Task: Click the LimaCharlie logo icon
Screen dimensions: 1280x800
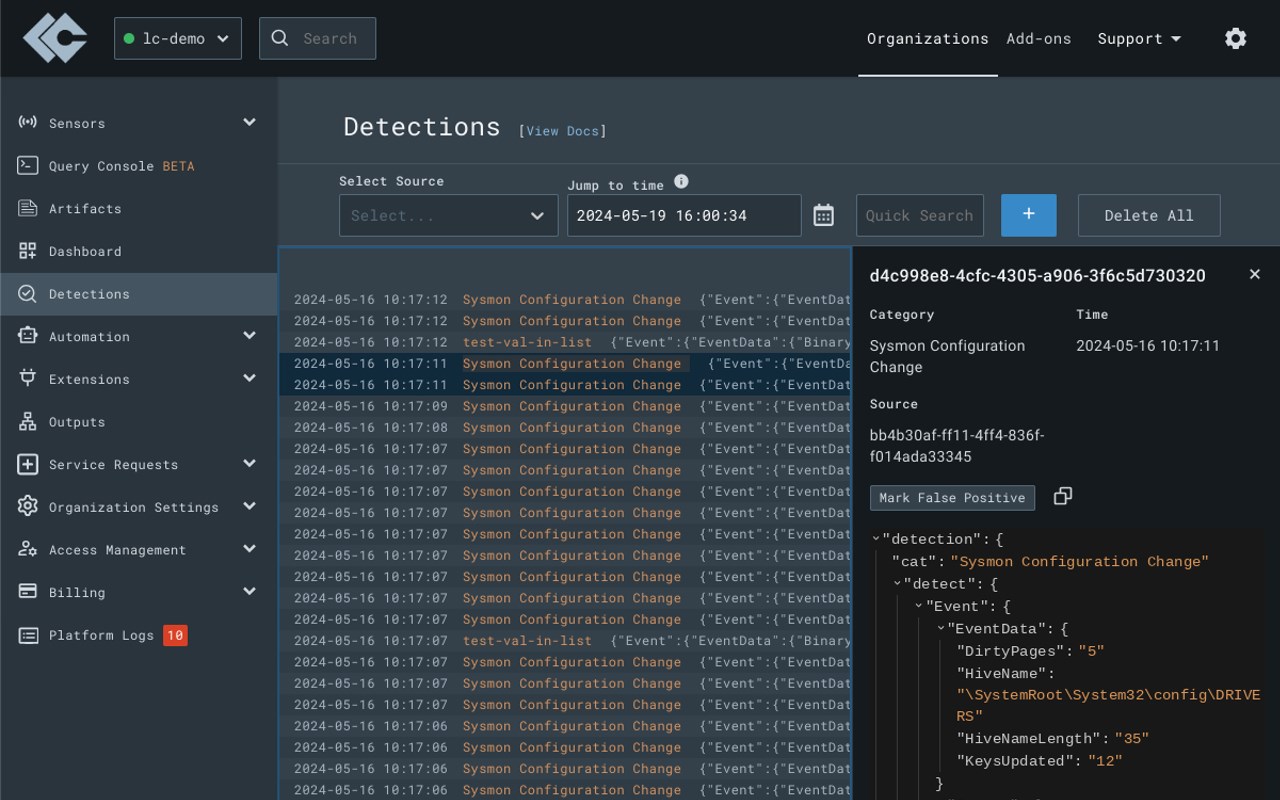Action: [x=55, y=38]
